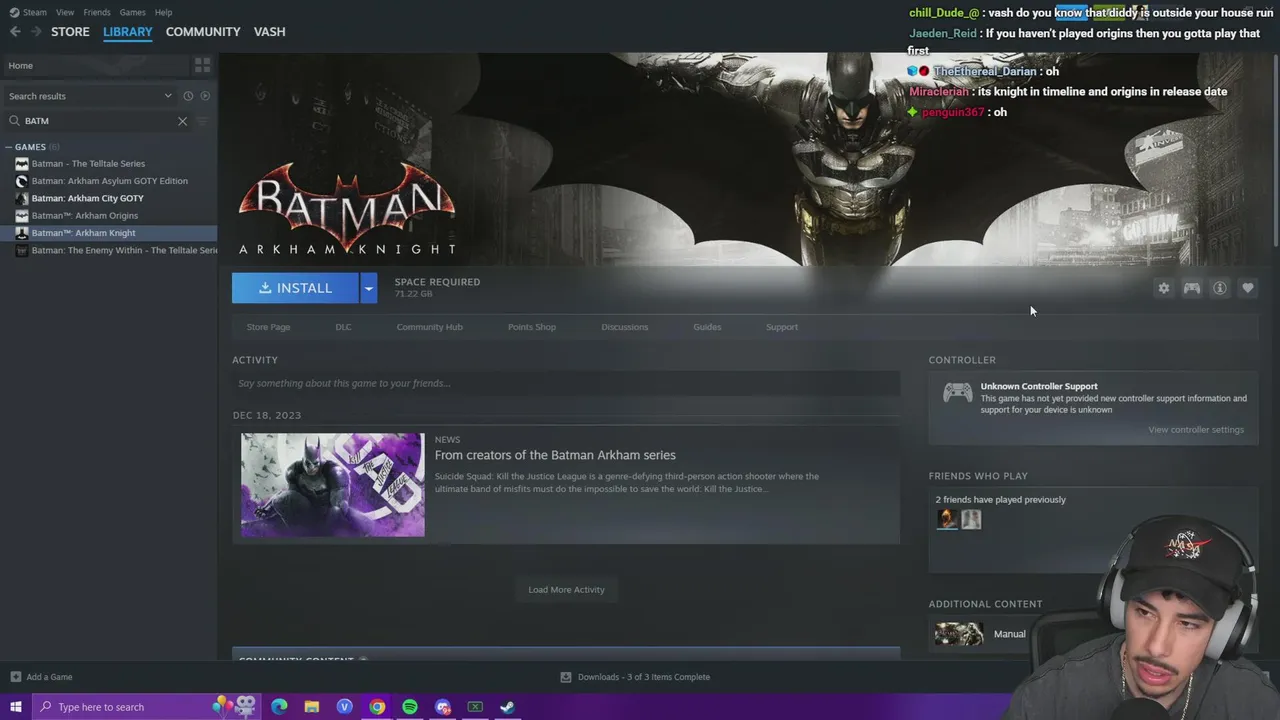Open the advanced filter options icon
1280x720 pixels.
pos(203,121)
